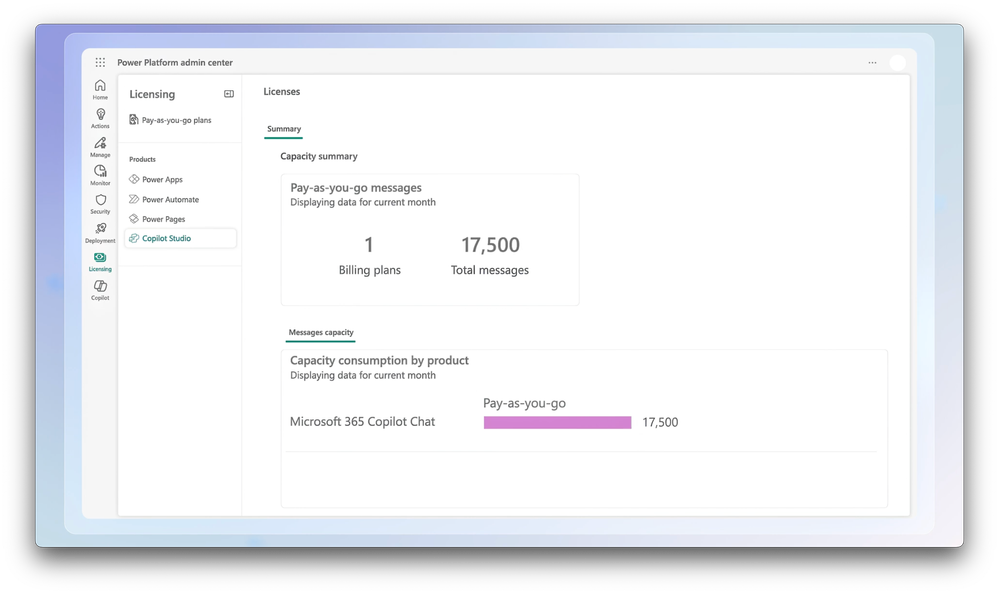Viewport: 999px width, 594px height.
Task: Open Copilot in the left rail
Action: click(100, 290)
